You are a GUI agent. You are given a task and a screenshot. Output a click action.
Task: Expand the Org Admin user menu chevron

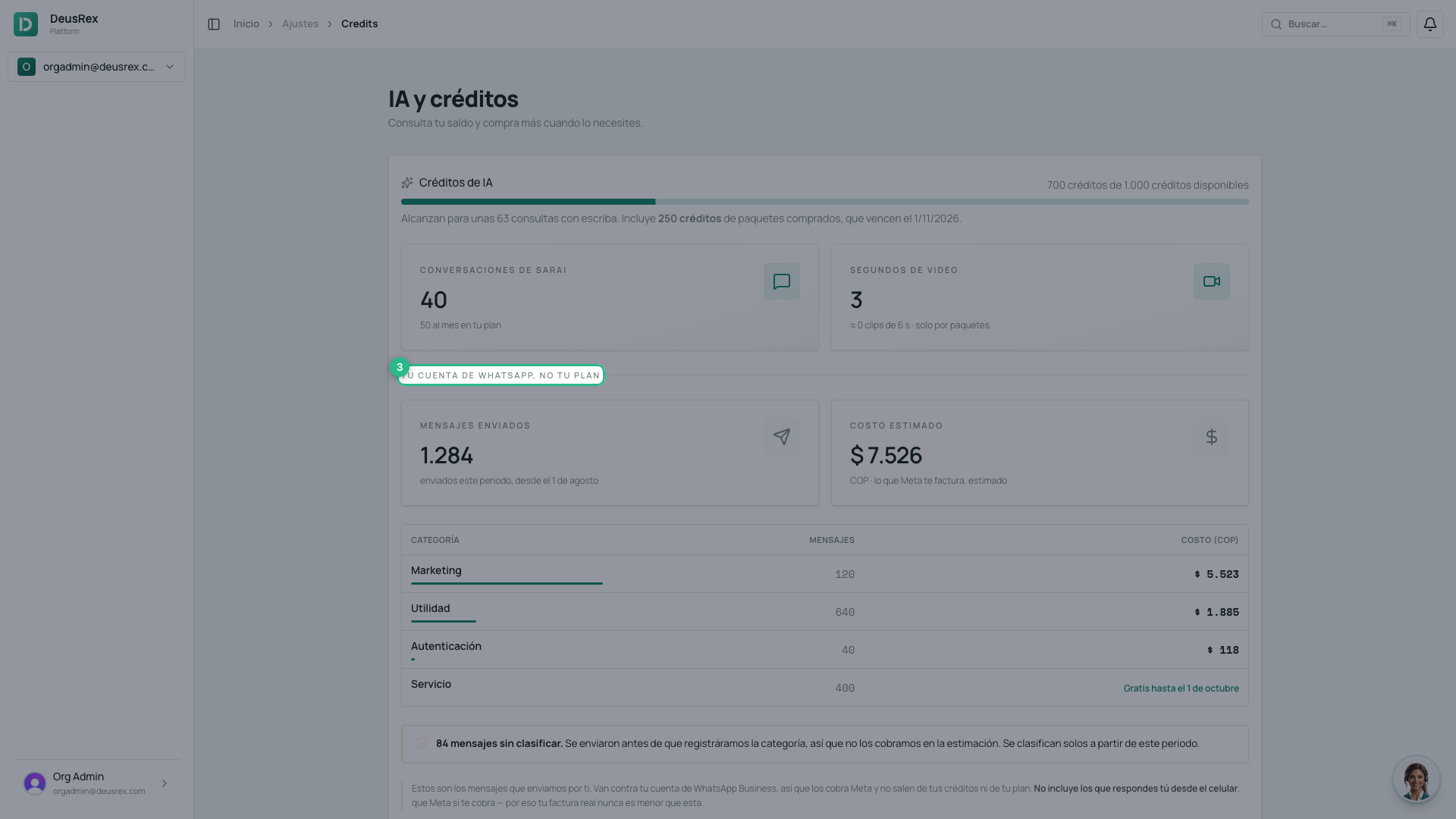165,783
